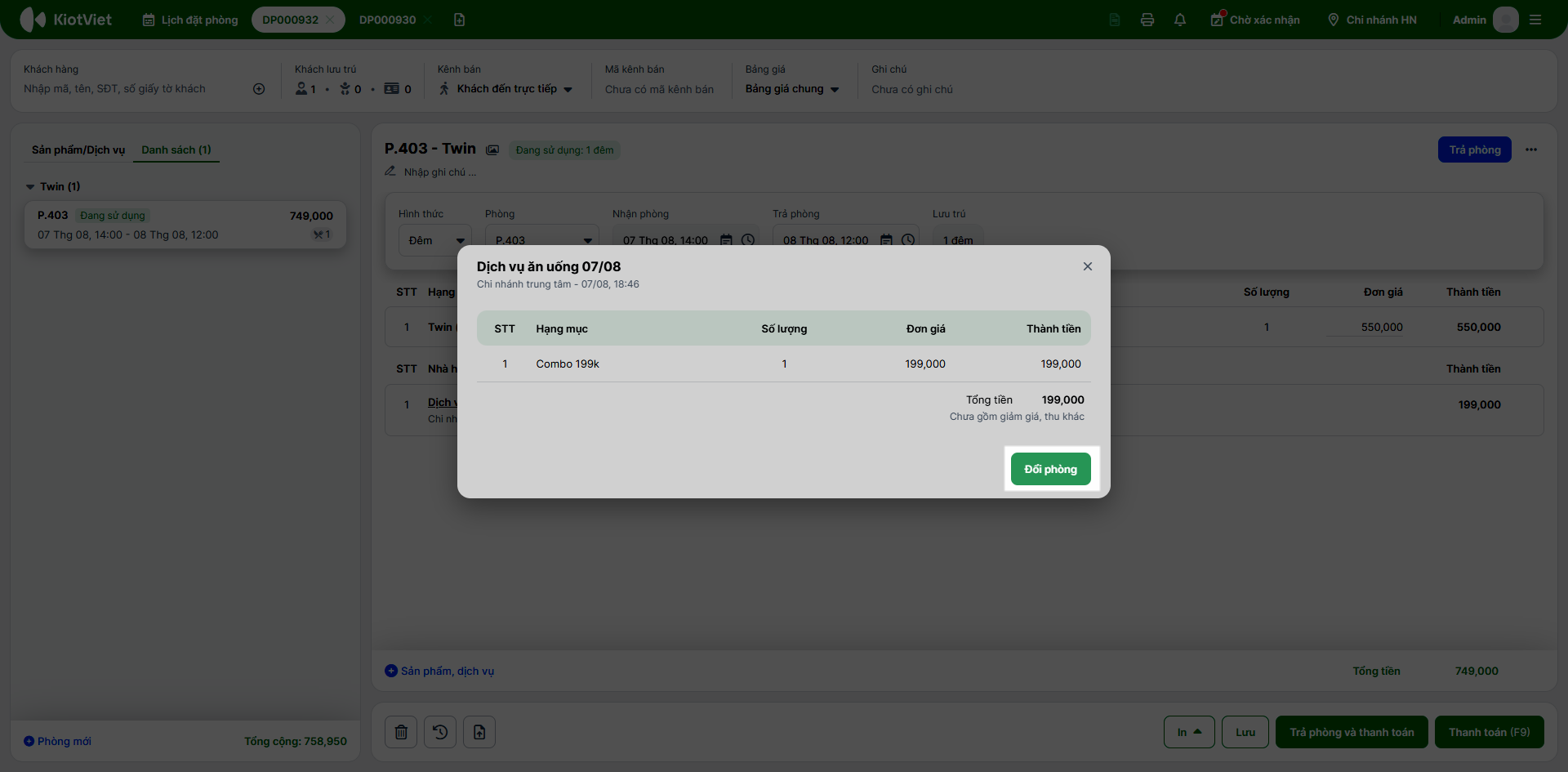The image size is (1568, 772).
Task: Click the Lưu save button
Action: tap(1245, 732)
